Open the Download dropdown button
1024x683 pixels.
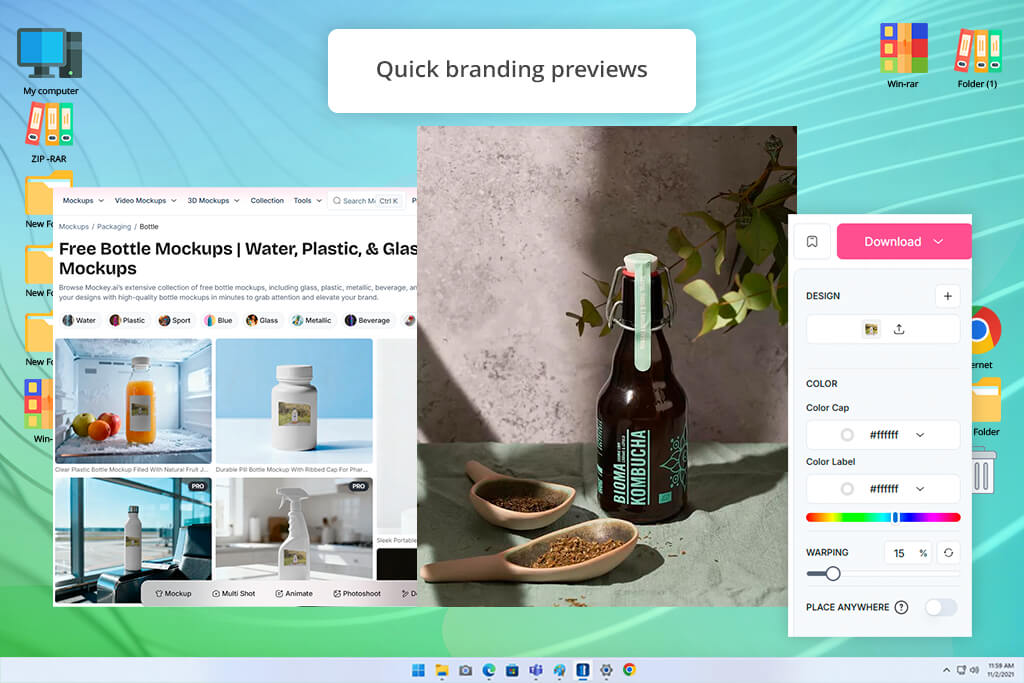(x=904, y=242)
